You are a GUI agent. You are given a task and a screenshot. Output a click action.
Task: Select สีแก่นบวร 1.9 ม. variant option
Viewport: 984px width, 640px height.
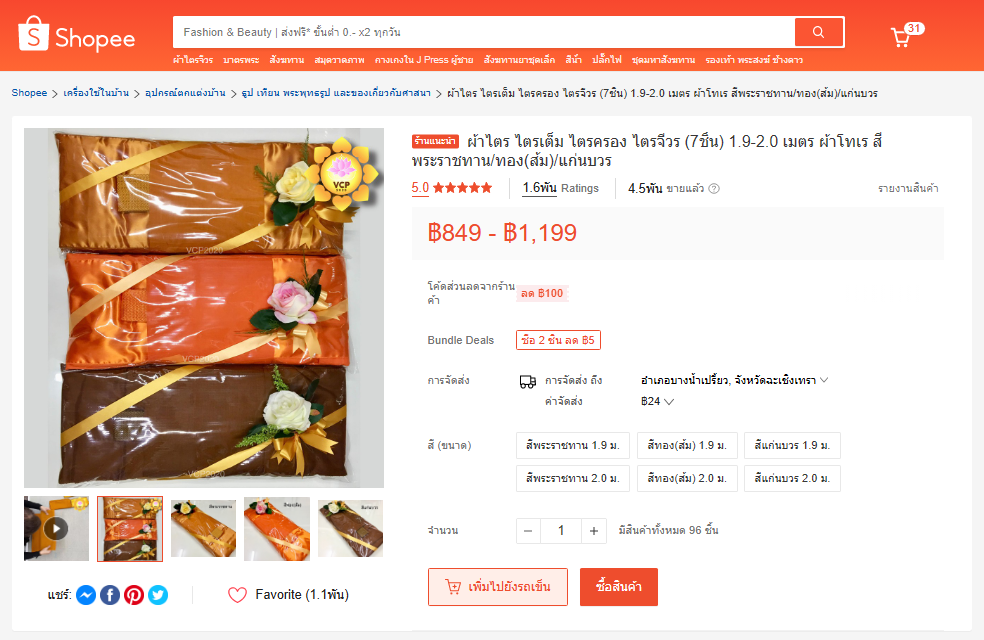point(792,445)
